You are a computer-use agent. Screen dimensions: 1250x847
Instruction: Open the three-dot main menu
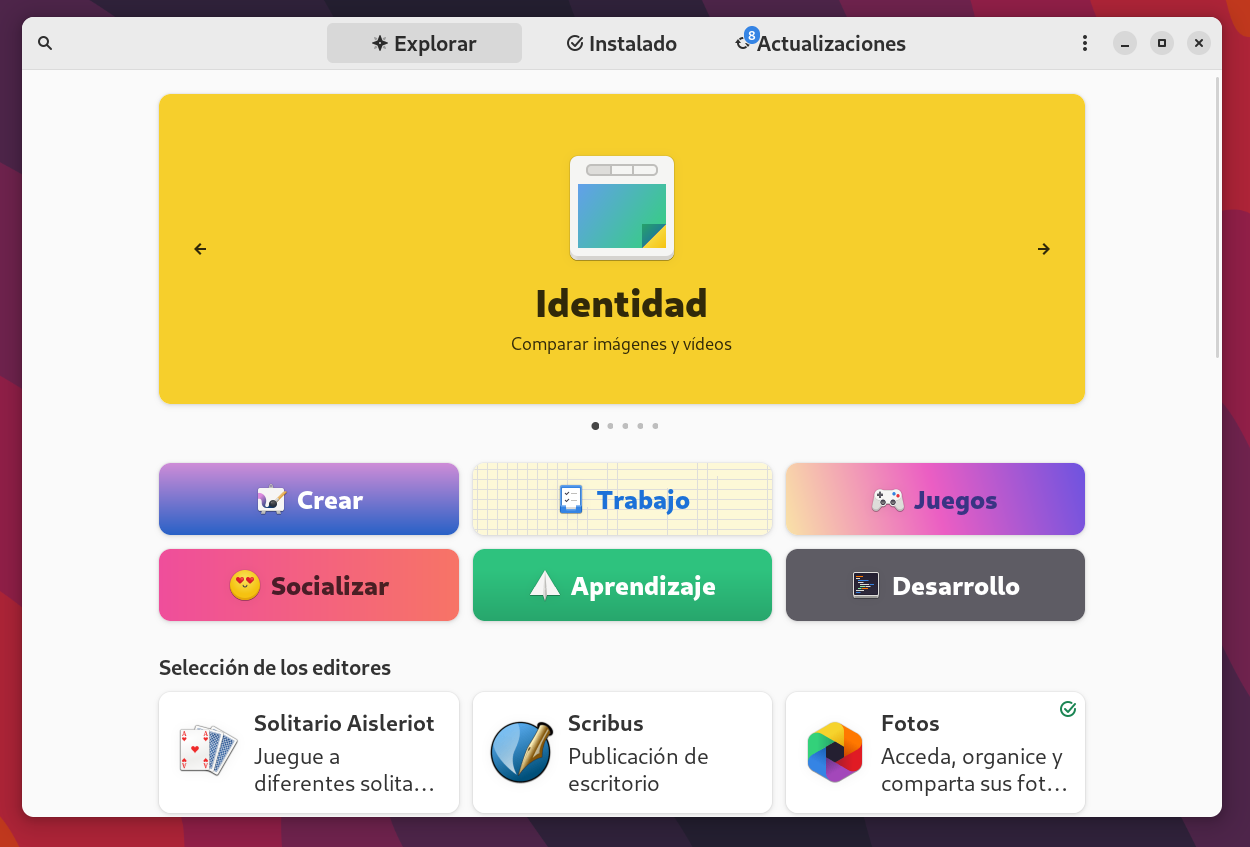click(1085, 43)
